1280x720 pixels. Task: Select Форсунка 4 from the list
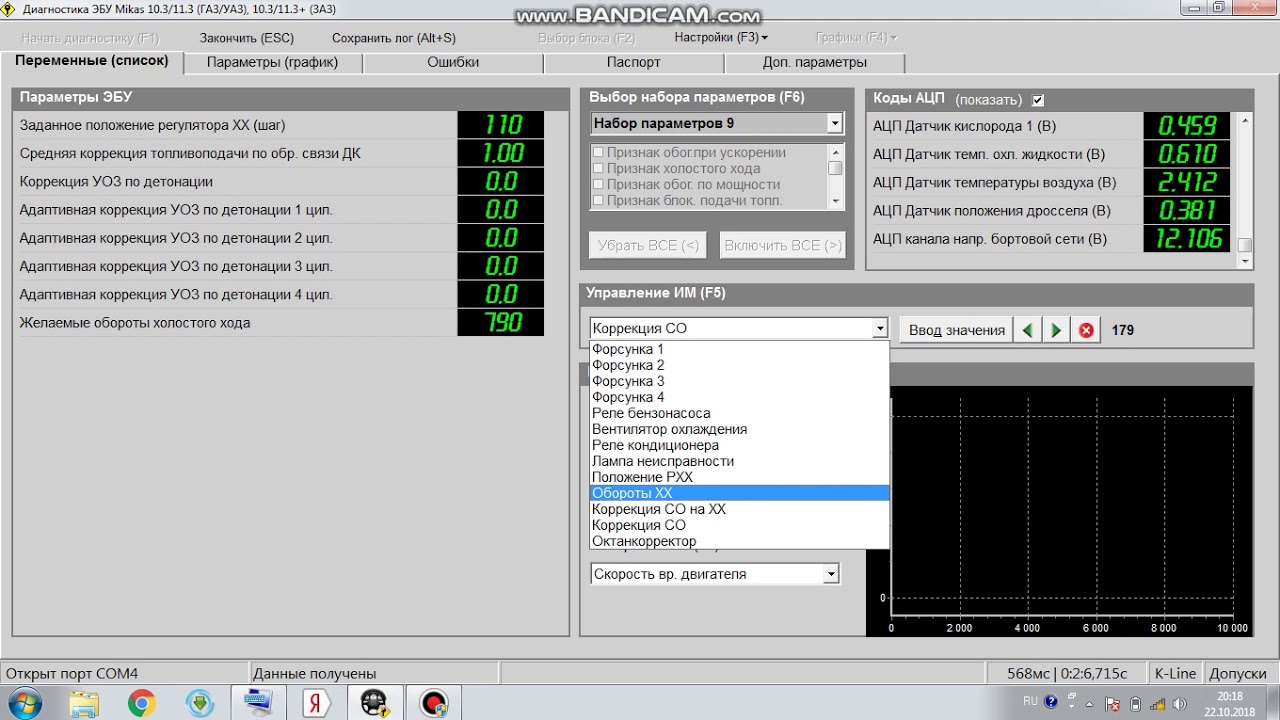739,397
